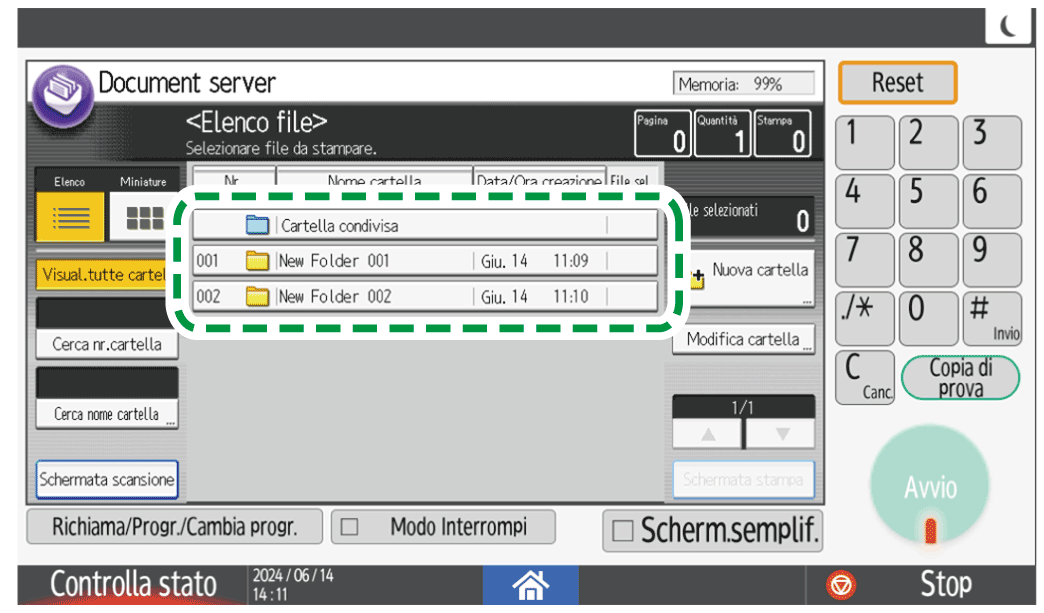Image resolution: width=1044 pixels, height=613 pixels.
Task: Tap keypad number 7
Action: pyautogui.click(x=865, y=259)
